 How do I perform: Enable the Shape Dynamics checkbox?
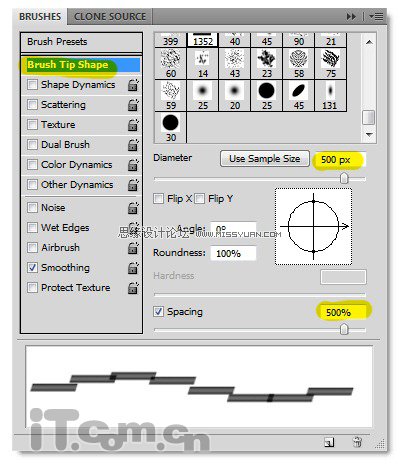tap(32, 85)
